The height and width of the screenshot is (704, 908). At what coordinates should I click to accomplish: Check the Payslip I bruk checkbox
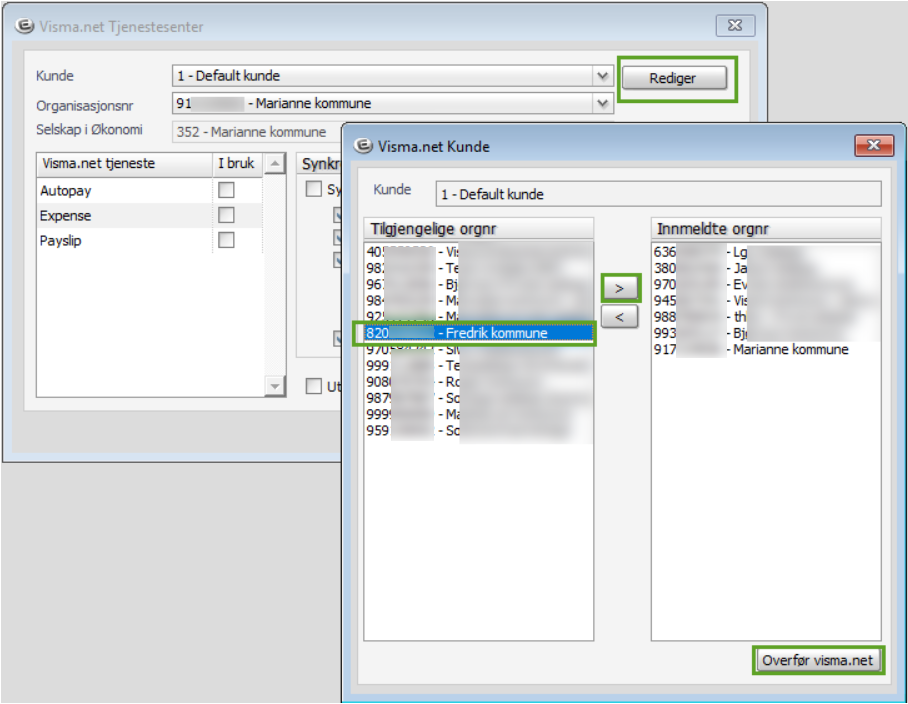tap(226, 240)
